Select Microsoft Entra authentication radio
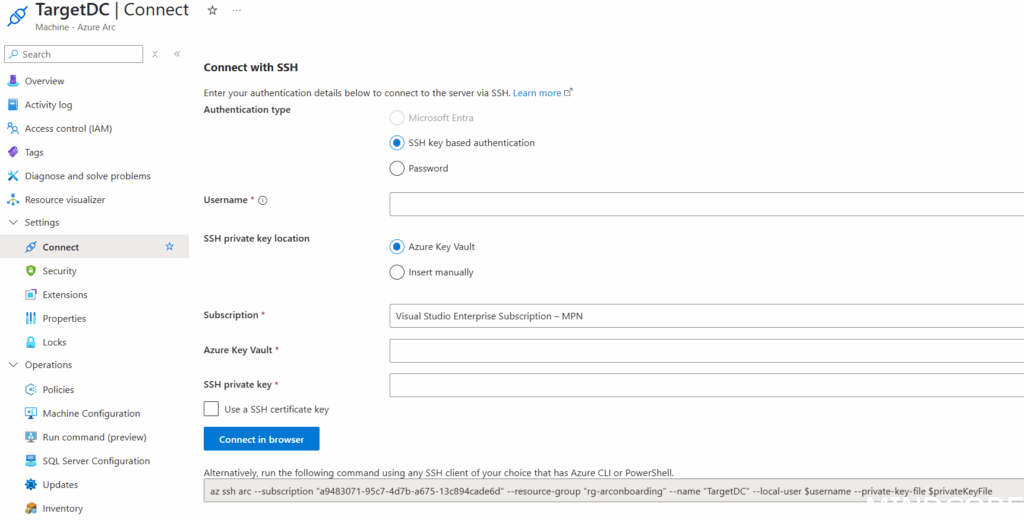This screenshot has width=1024, height=520. [x=396, y=118]
